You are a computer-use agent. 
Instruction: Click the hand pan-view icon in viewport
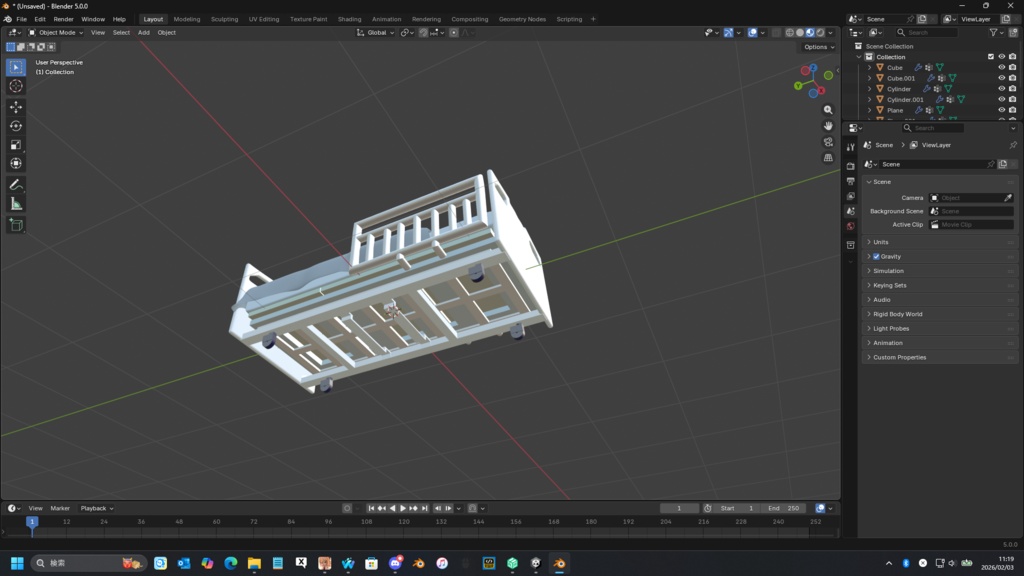pos(828,126)
